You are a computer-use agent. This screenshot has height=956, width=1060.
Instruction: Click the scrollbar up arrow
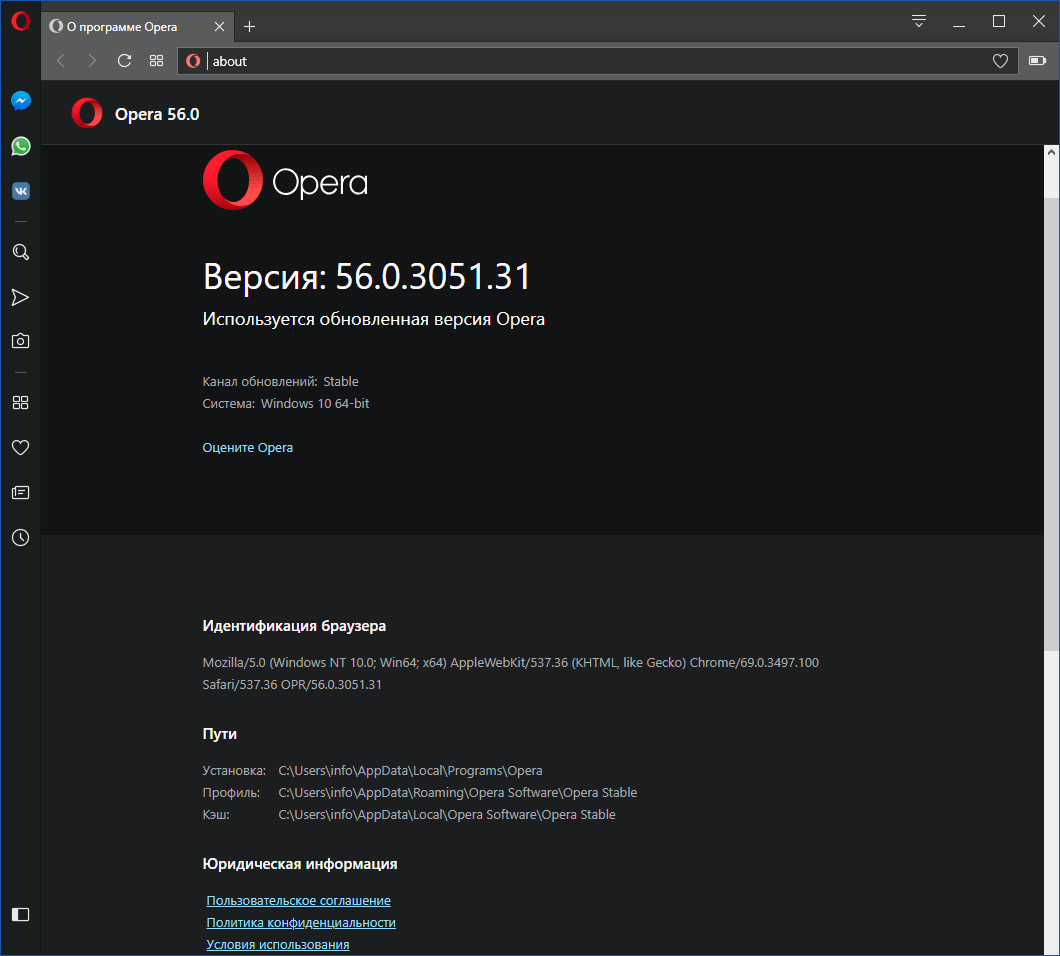click(1051, 152)
